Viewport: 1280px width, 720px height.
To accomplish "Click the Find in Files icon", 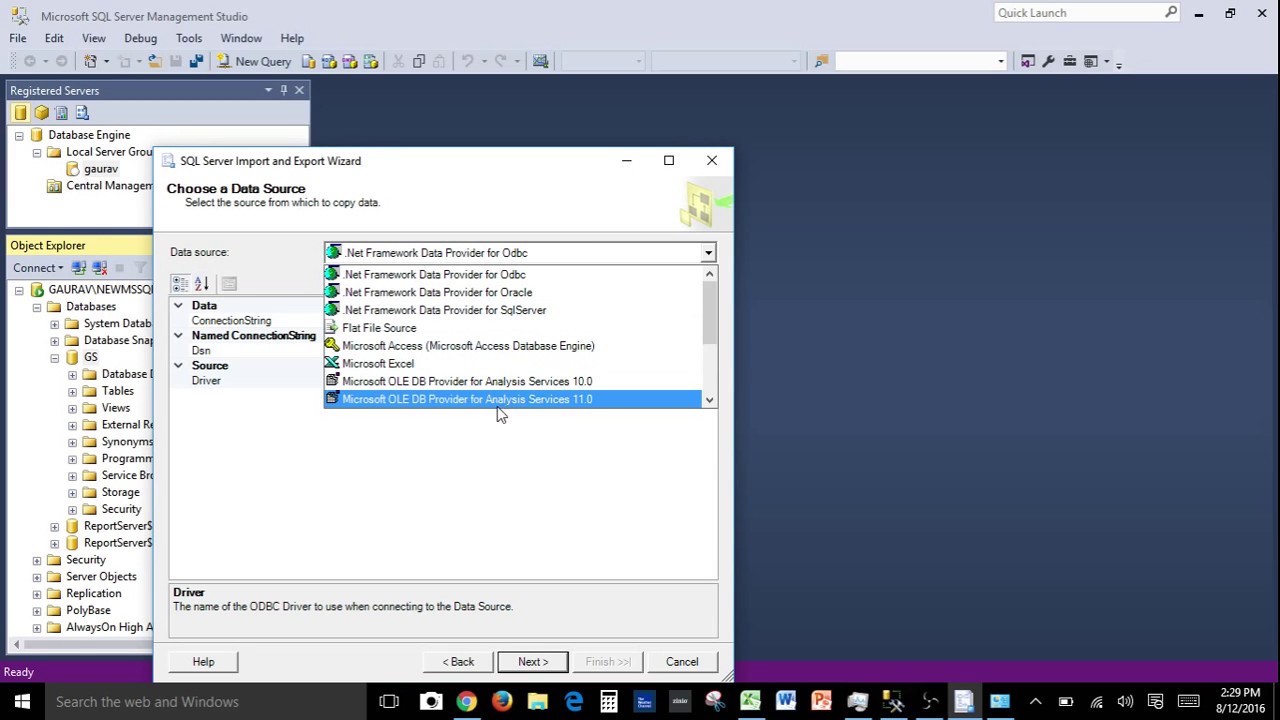I will pos(820,61).
